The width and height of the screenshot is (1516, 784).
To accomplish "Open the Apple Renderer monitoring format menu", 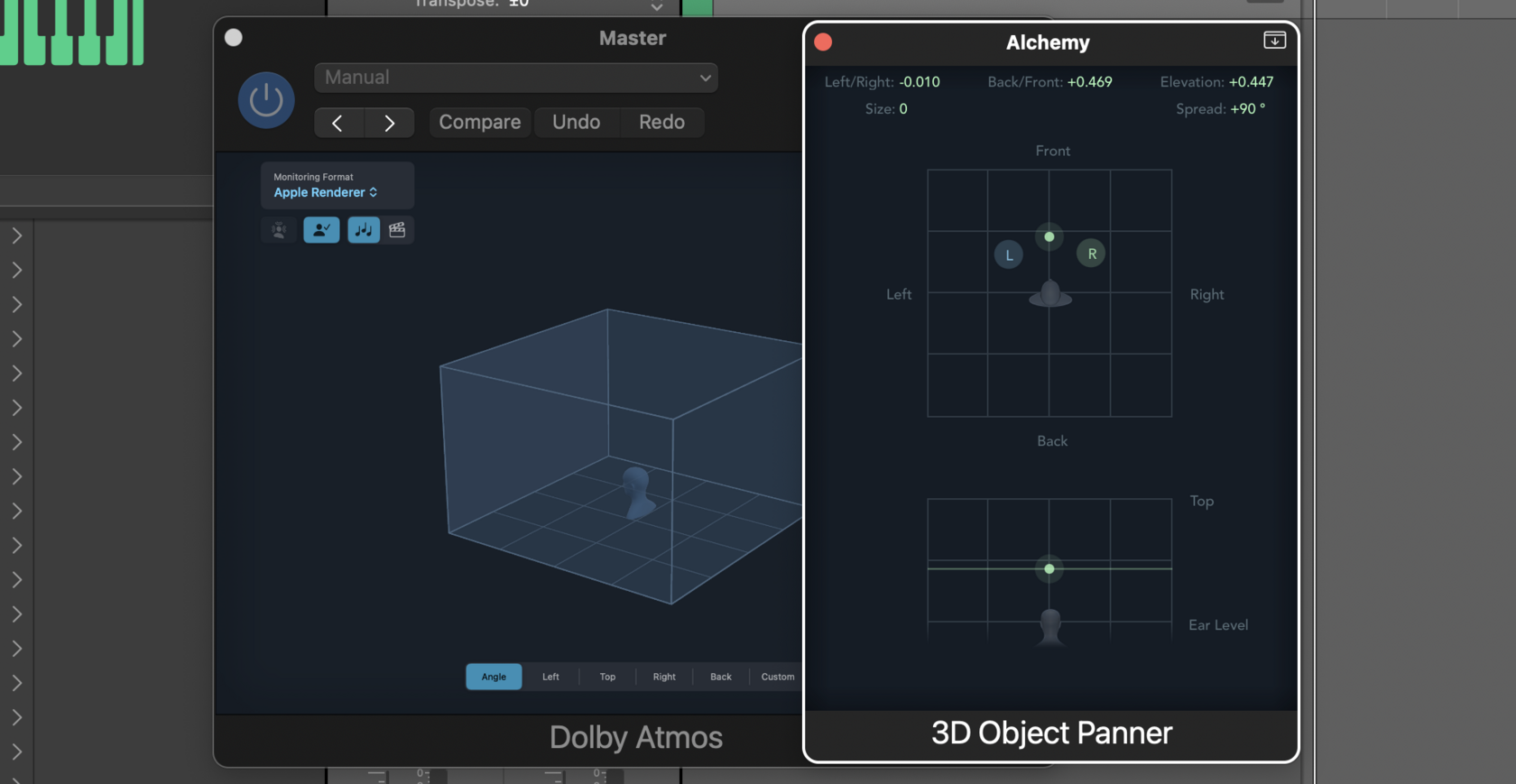I will [326, 192].
